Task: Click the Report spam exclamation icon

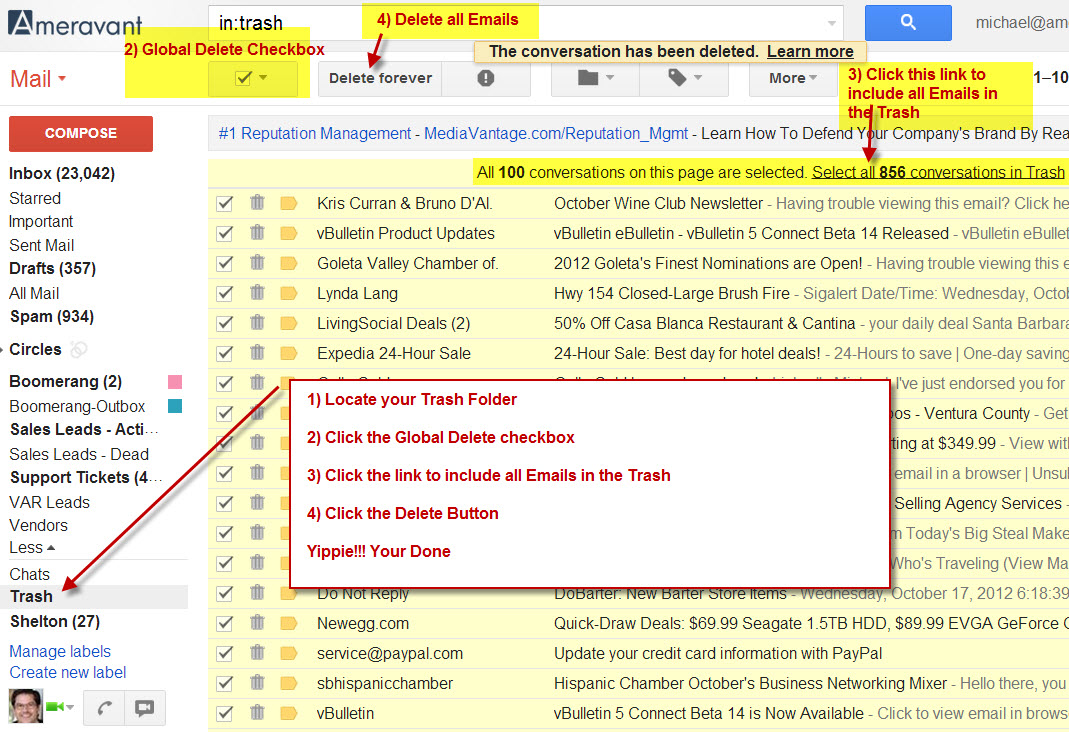Action: (x=486, y=78)
